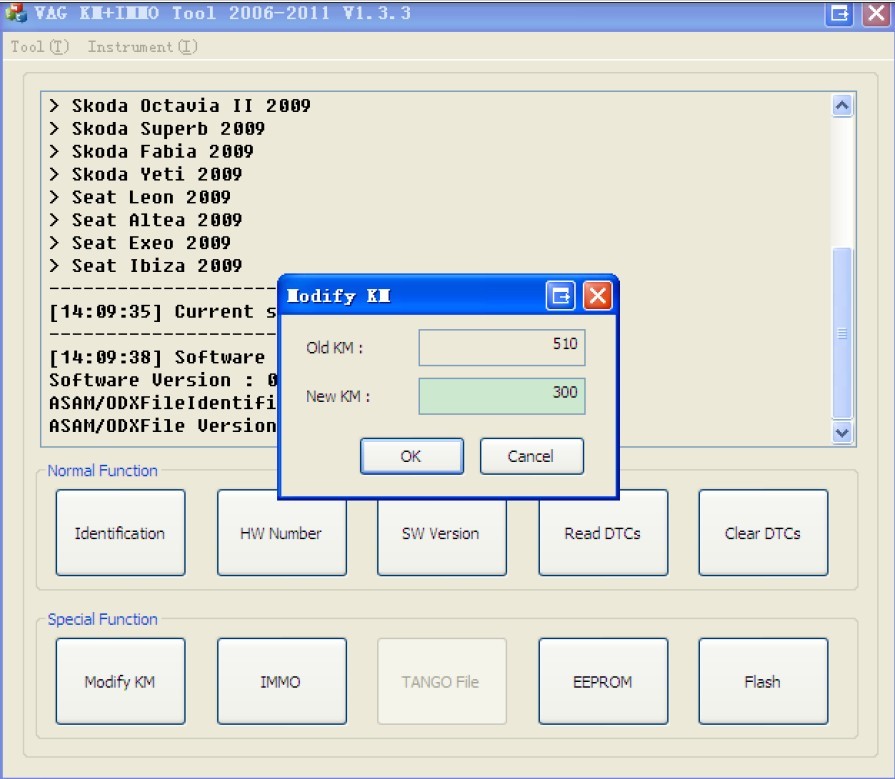Click the New KM : label
The image size is (895, 779).
coord(338,396)
